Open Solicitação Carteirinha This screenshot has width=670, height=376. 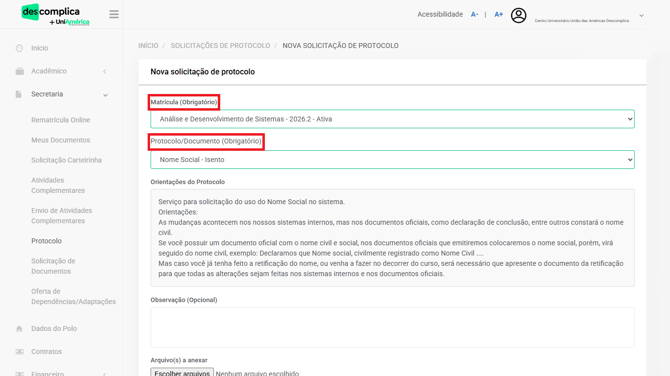66,160
